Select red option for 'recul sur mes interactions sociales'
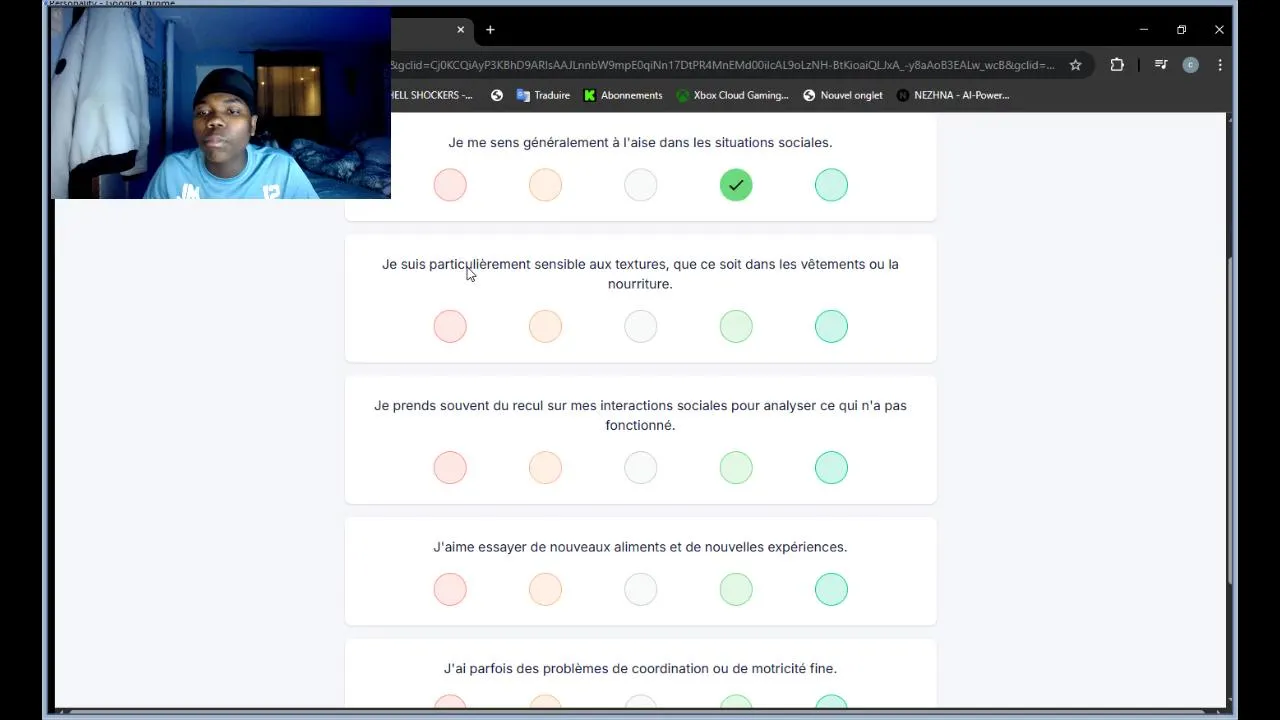This screenshot has height=720, width=1280. [450, 468]
